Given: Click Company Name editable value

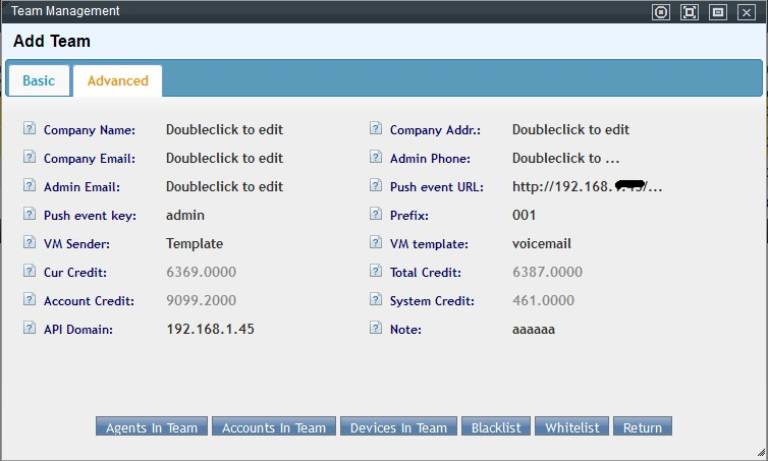Looking at the screenshot, I should (x=224, y=130).
